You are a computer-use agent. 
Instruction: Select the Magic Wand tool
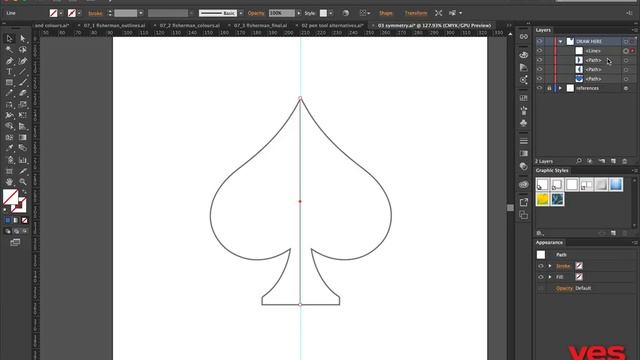(x=9, y=49)
